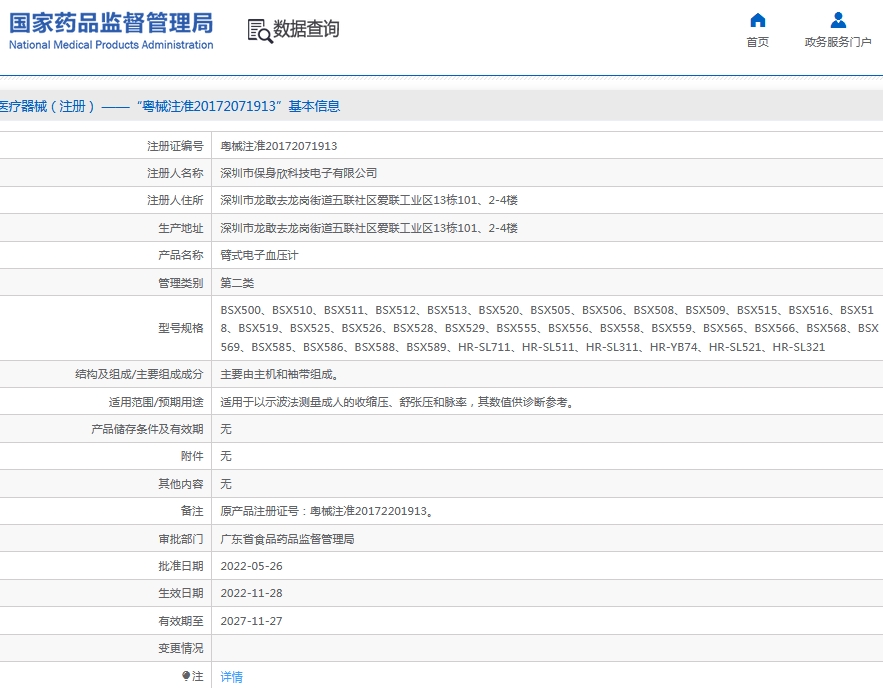The width and height of the screenshot is (883, 688).
Task: Select the 基本信息 section title
Action: coord(314,106)
